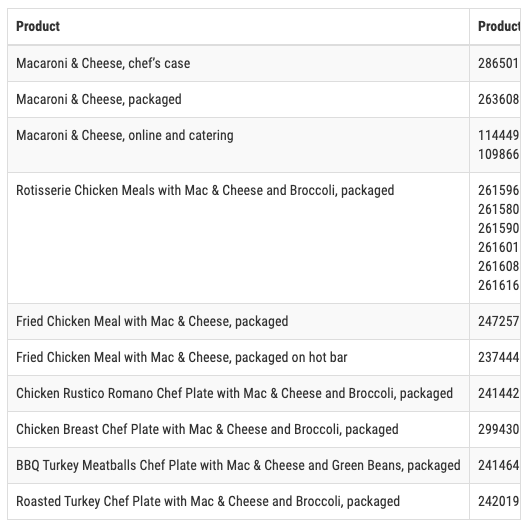This screenshot has height=531, width=526.
Task: Click product code 263608
Action: (498, 100)
